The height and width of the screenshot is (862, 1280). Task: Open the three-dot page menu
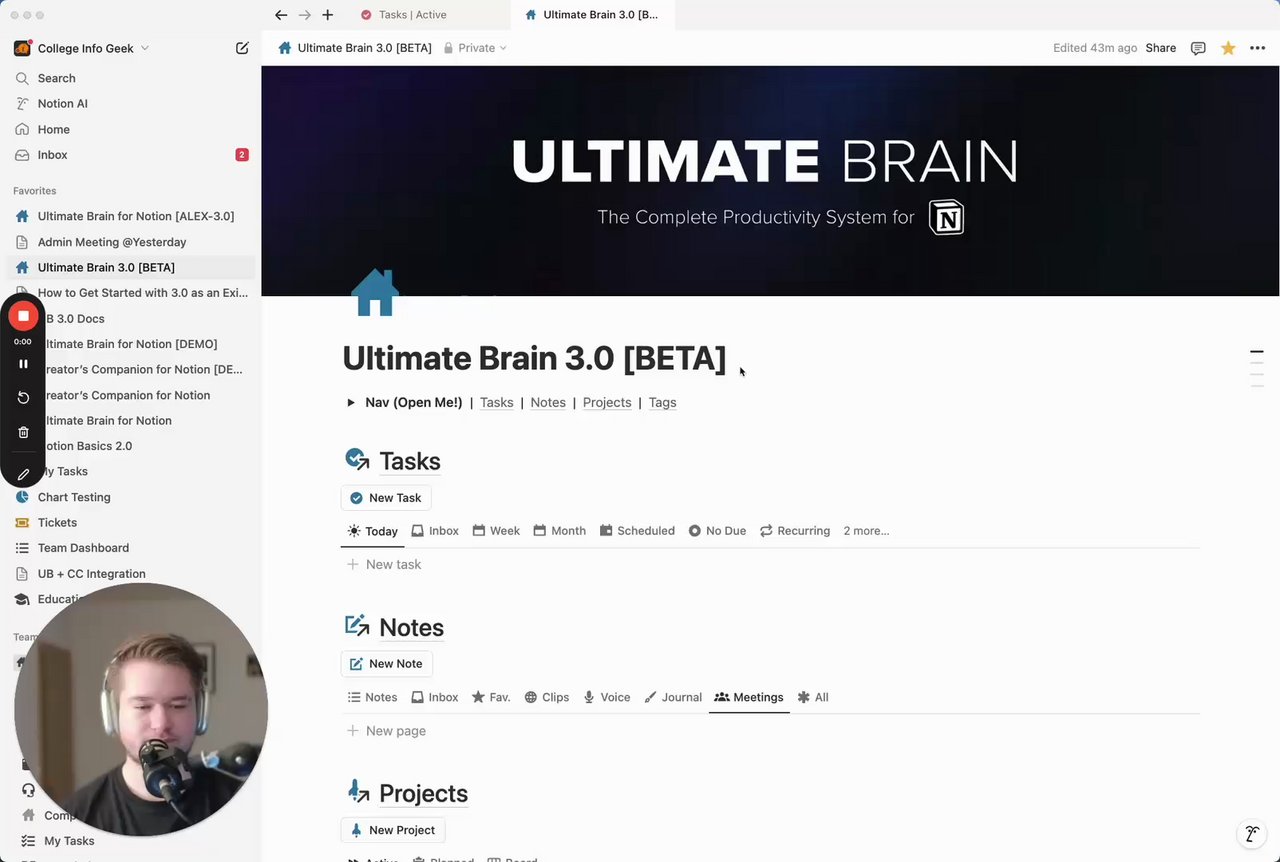(x=1257, y=48)
